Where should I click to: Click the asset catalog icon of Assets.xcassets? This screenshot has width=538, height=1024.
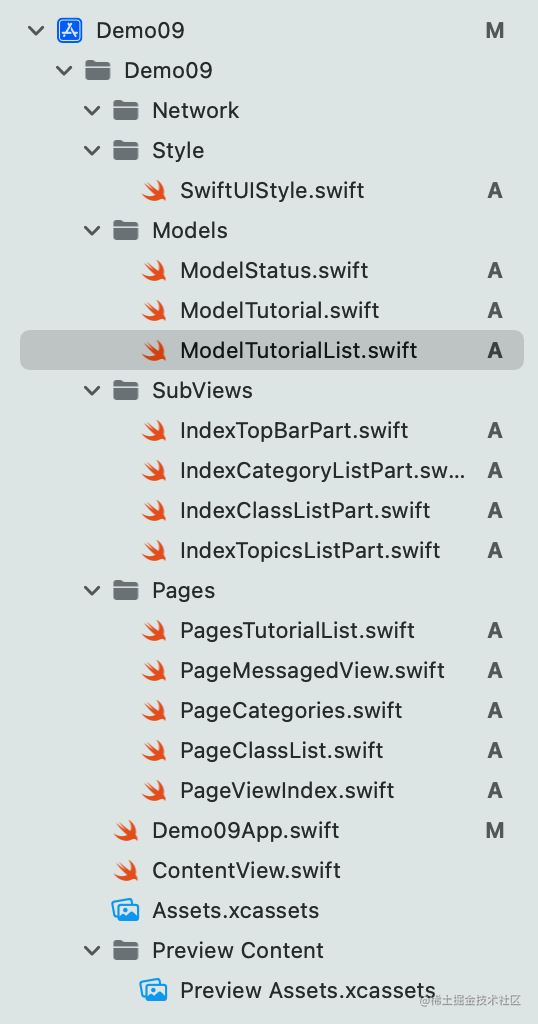click(x=125, y=910)
